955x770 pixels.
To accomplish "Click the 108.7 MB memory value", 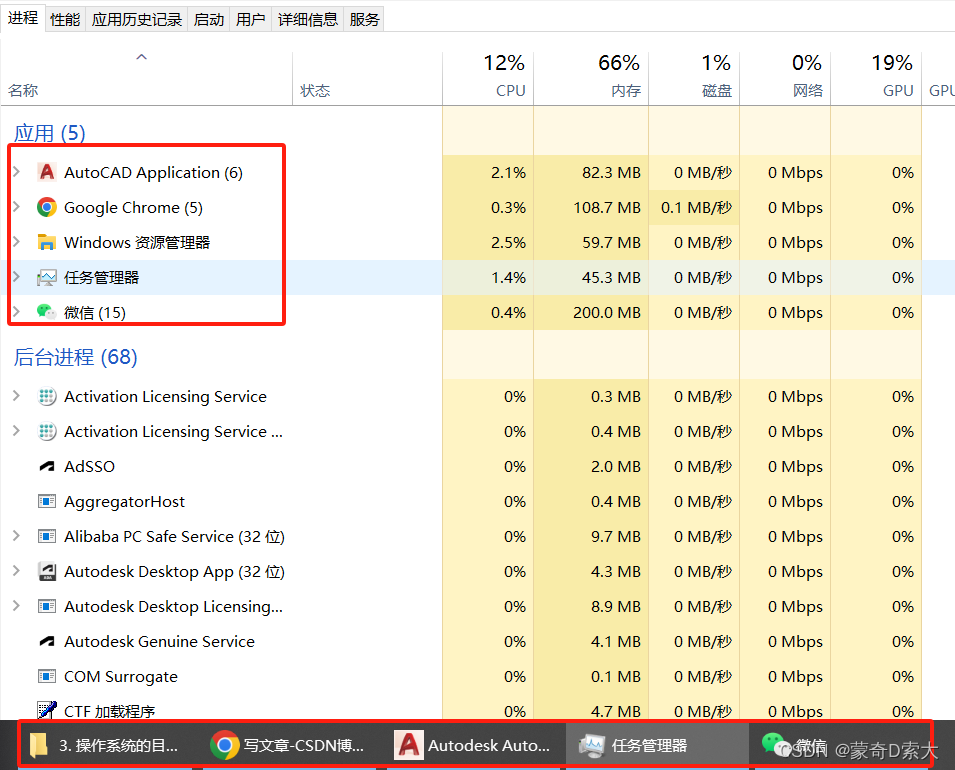I will coord(607,208).
